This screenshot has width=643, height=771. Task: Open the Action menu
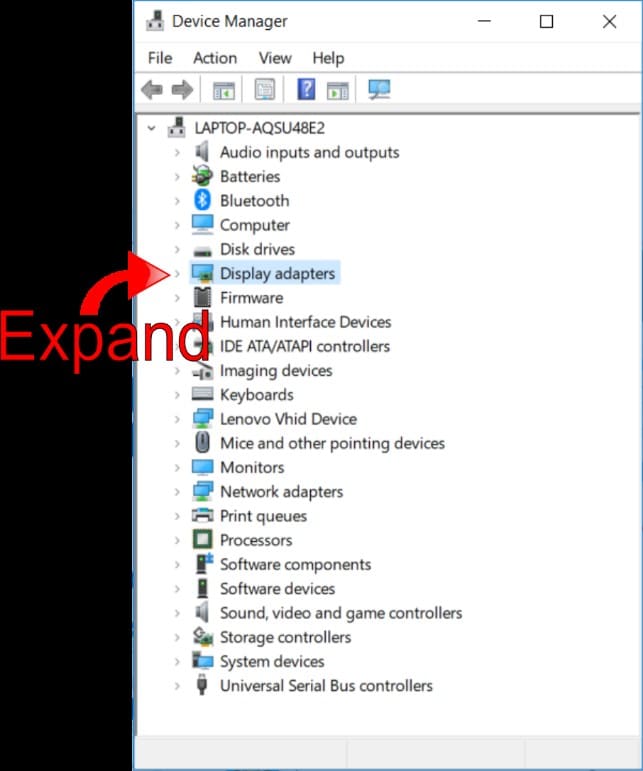tap(215, 58)
